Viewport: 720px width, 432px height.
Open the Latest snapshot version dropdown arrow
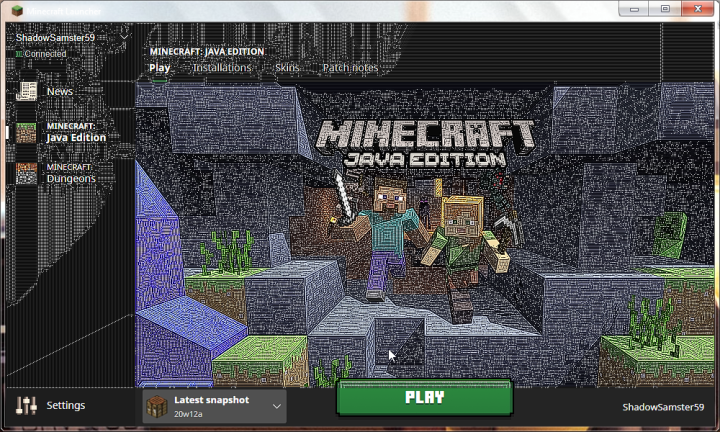277,406
